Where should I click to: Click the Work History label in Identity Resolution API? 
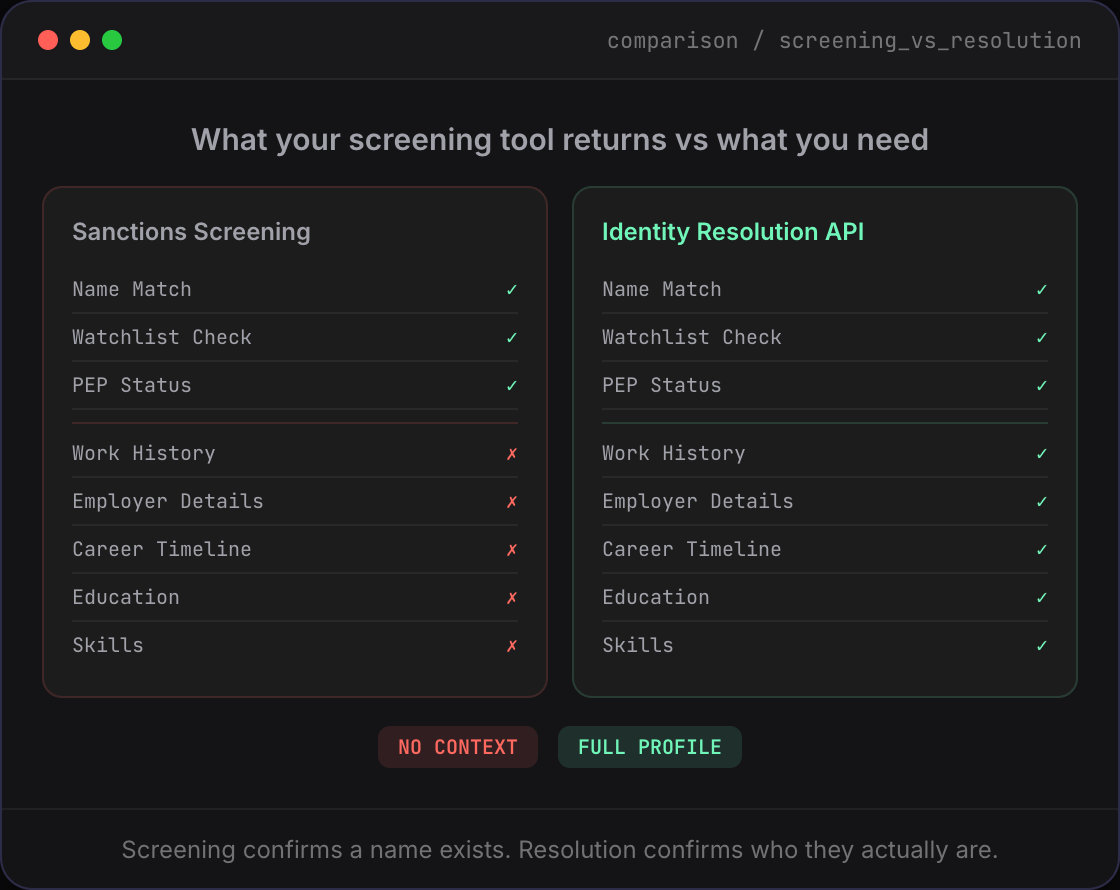coord(674,453)
